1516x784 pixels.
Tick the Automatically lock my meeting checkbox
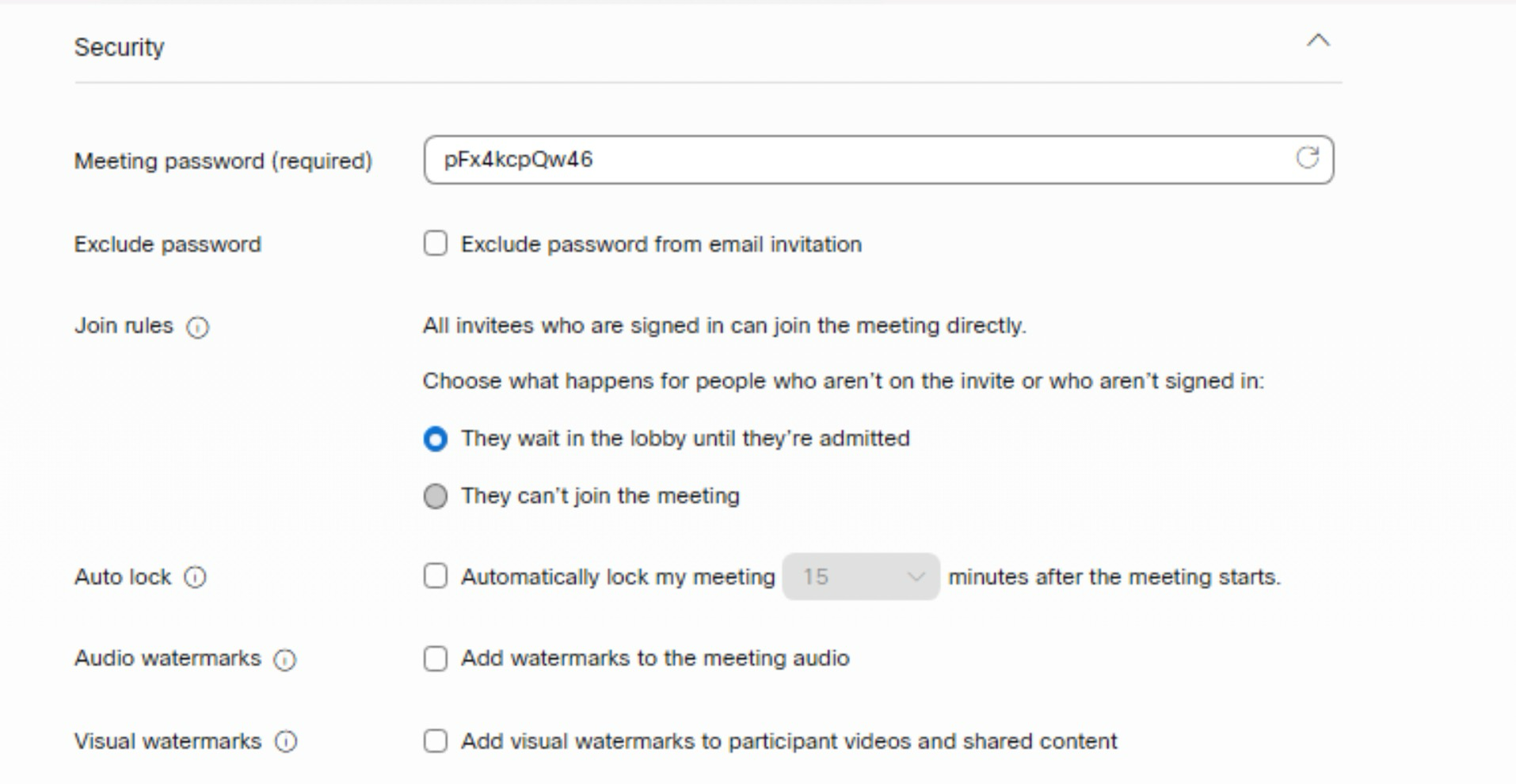click(435, 577)
